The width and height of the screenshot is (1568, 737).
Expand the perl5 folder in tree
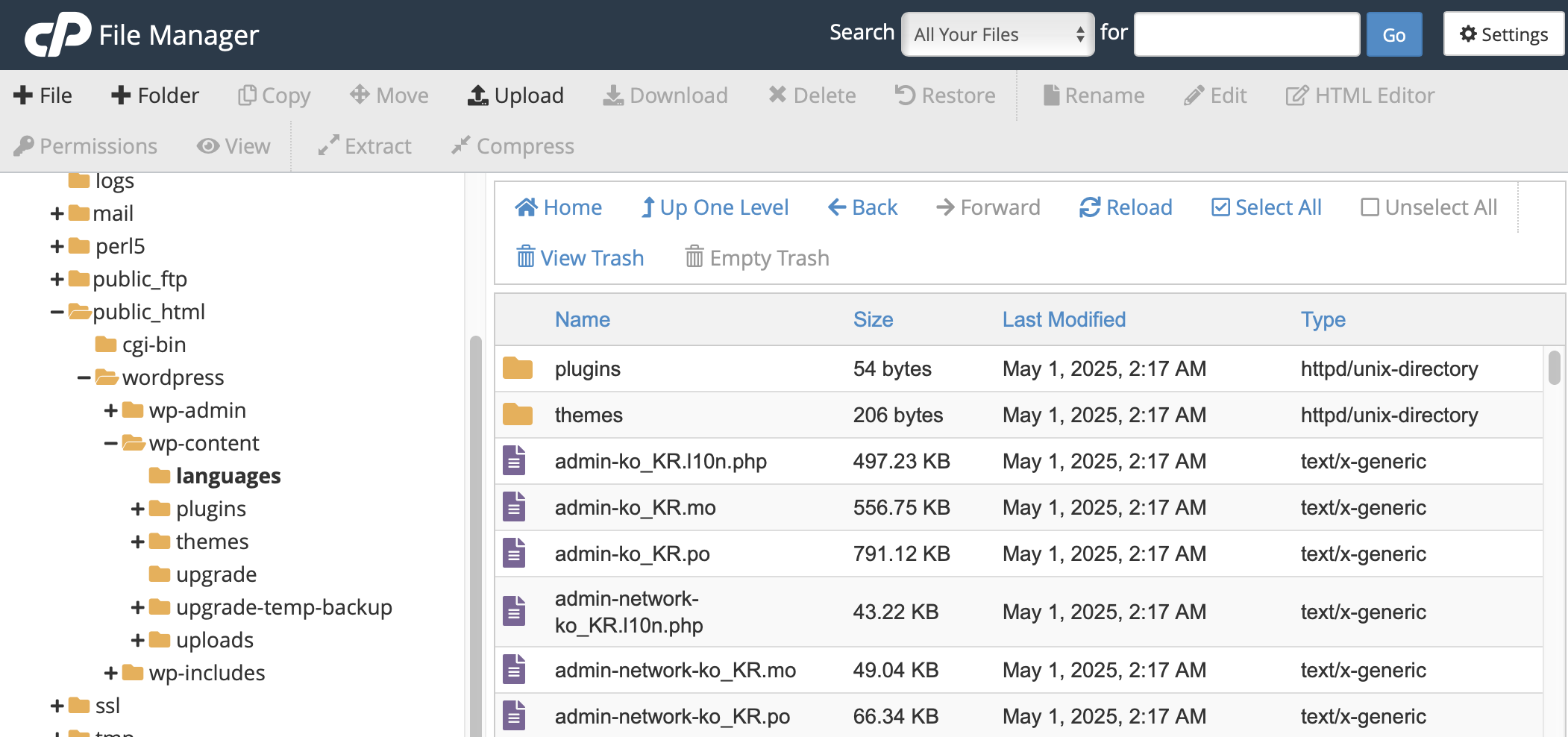[57, 246]
